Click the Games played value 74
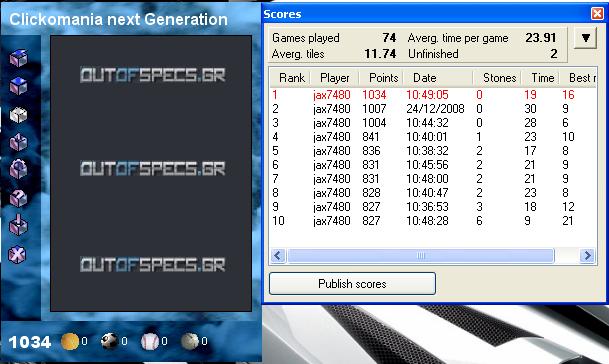This screenshot has height=364, width=609. 389,38
